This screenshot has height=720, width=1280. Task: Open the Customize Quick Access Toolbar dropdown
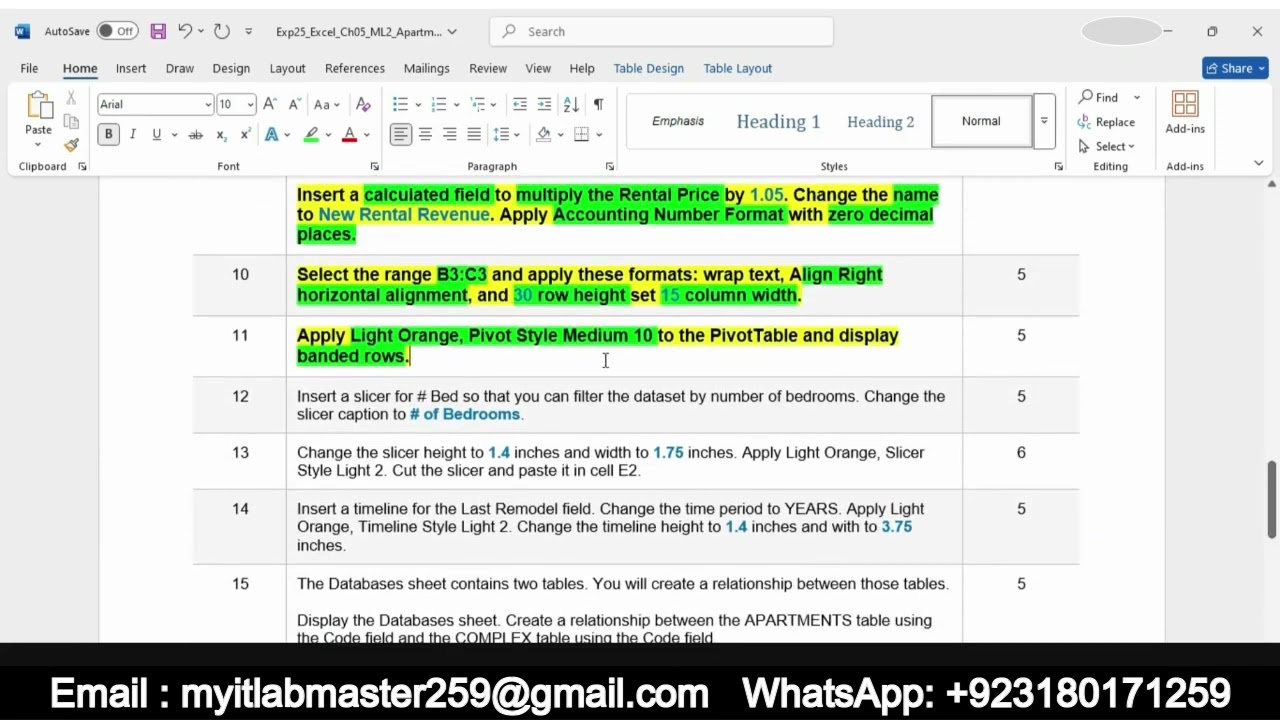point(249,31)
